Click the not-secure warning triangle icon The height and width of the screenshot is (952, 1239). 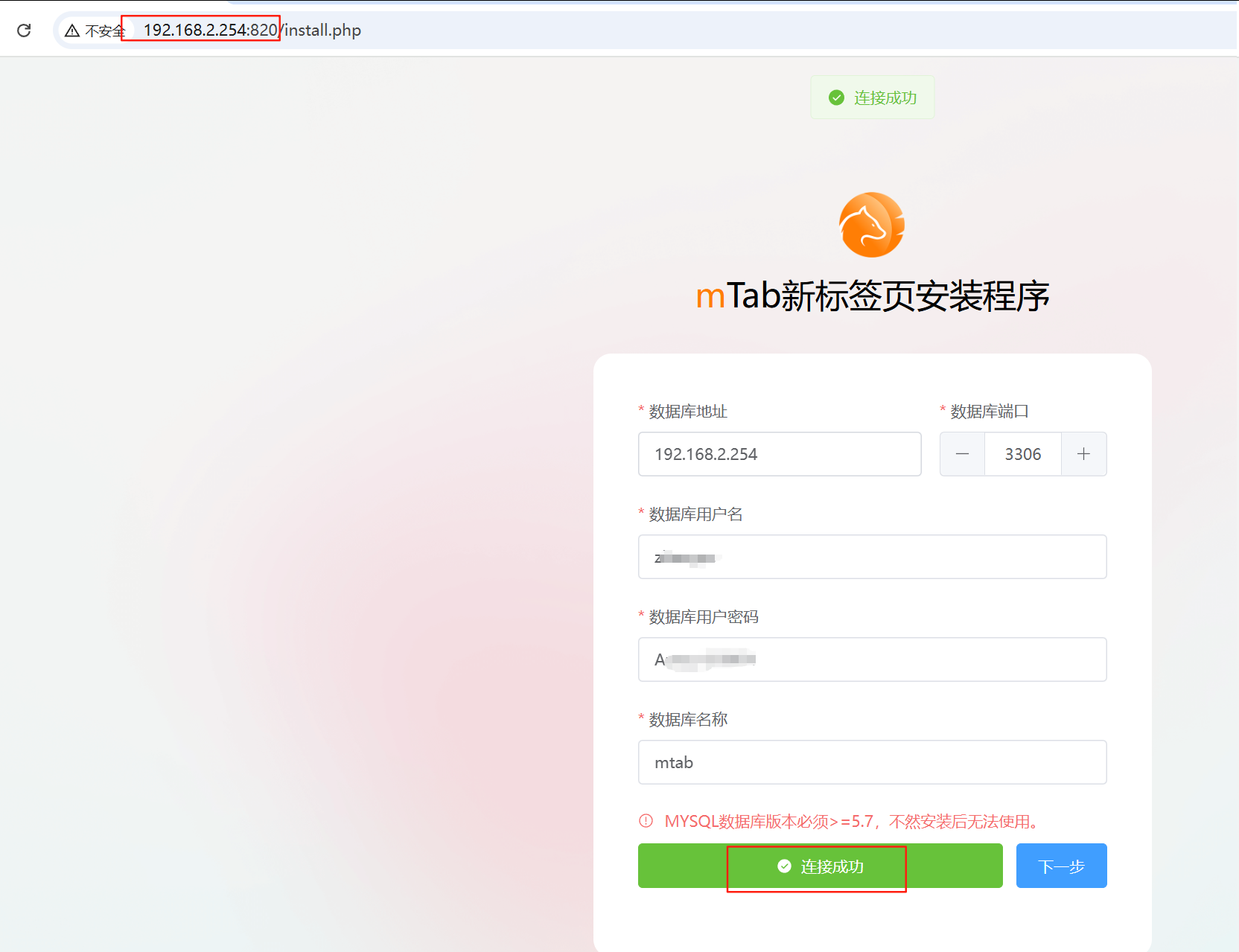point(72,31)
